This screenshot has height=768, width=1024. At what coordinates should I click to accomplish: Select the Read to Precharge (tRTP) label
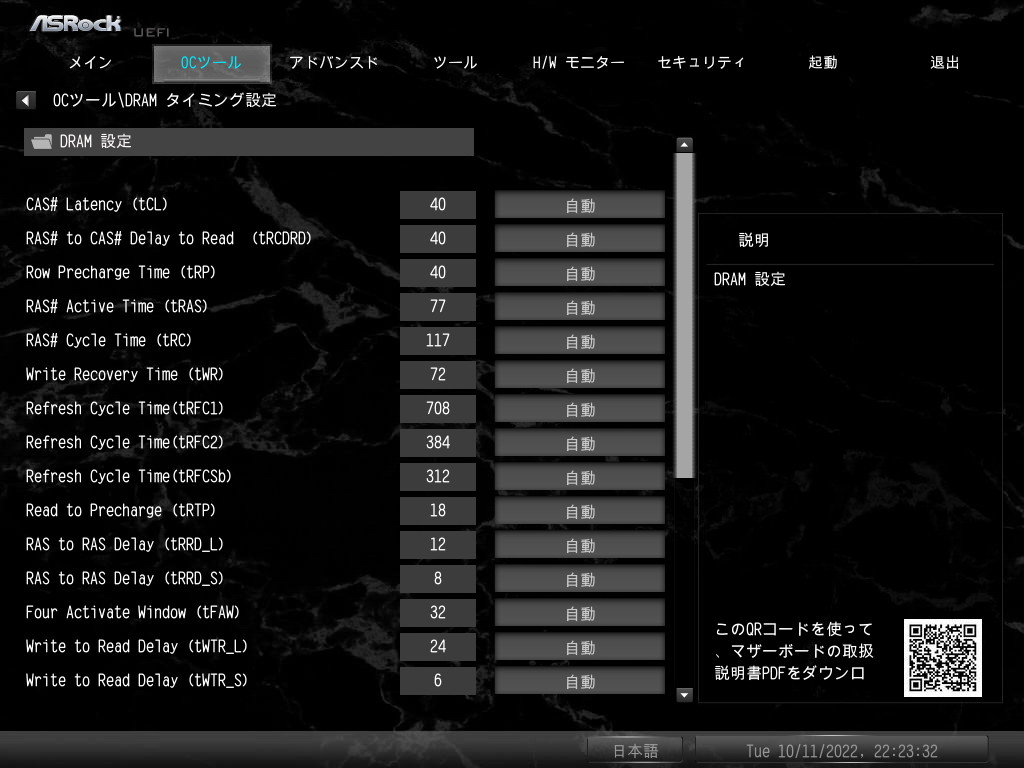pyautogui.click(x=121, y=510)
